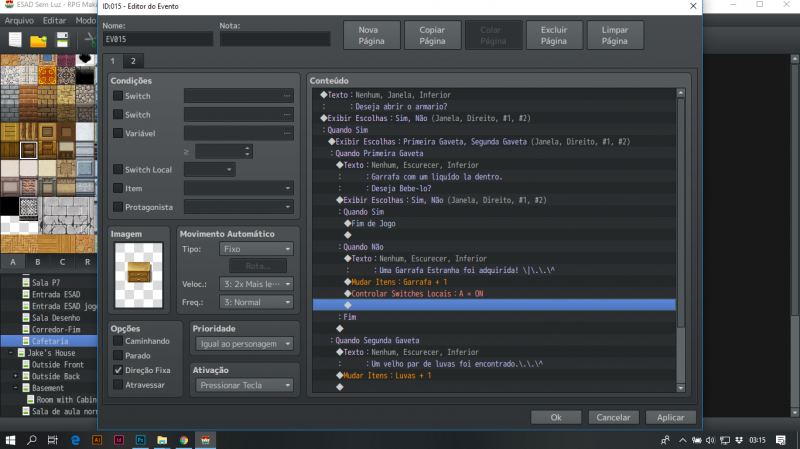Open Action Center notifications icon

(781, 440)
